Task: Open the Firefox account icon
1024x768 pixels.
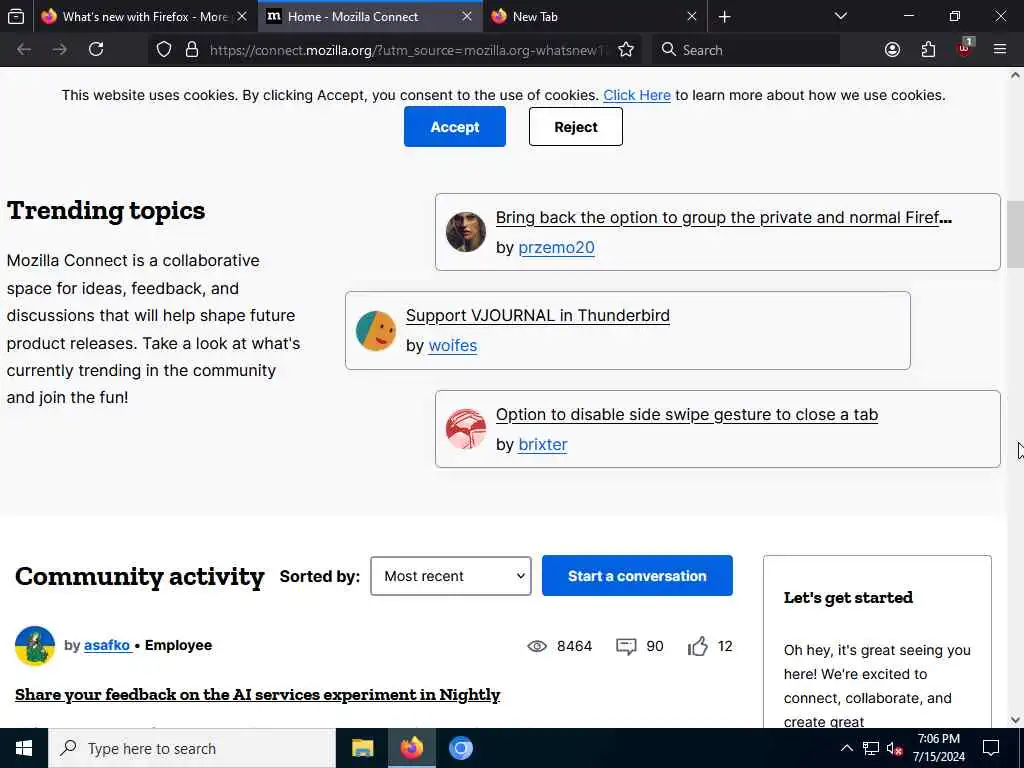Action: click(x=892, y=50)
